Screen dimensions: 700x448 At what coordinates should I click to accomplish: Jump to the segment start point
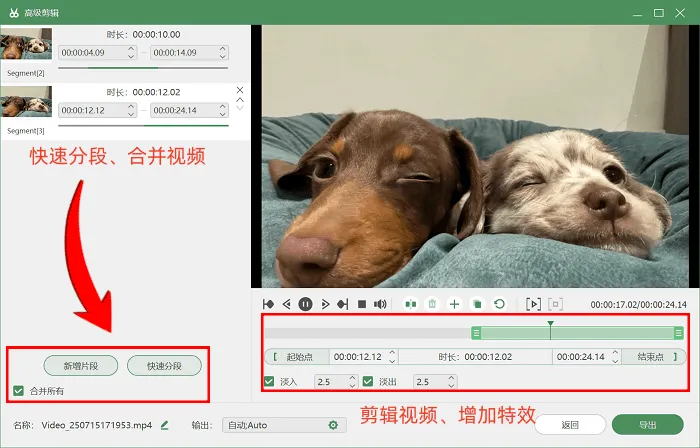(268, 304)
